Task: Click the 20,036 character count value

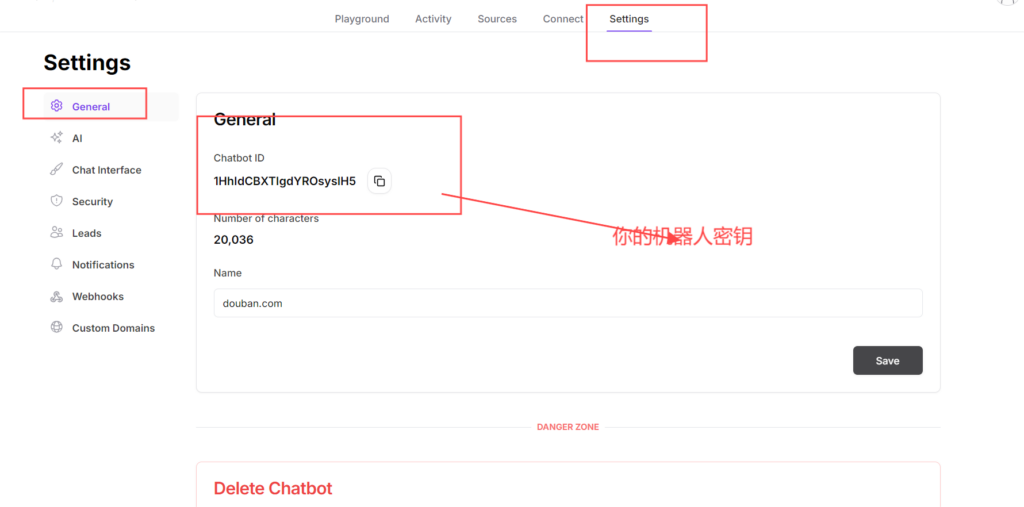Action: pyautogui.click(x=234, y=240)
